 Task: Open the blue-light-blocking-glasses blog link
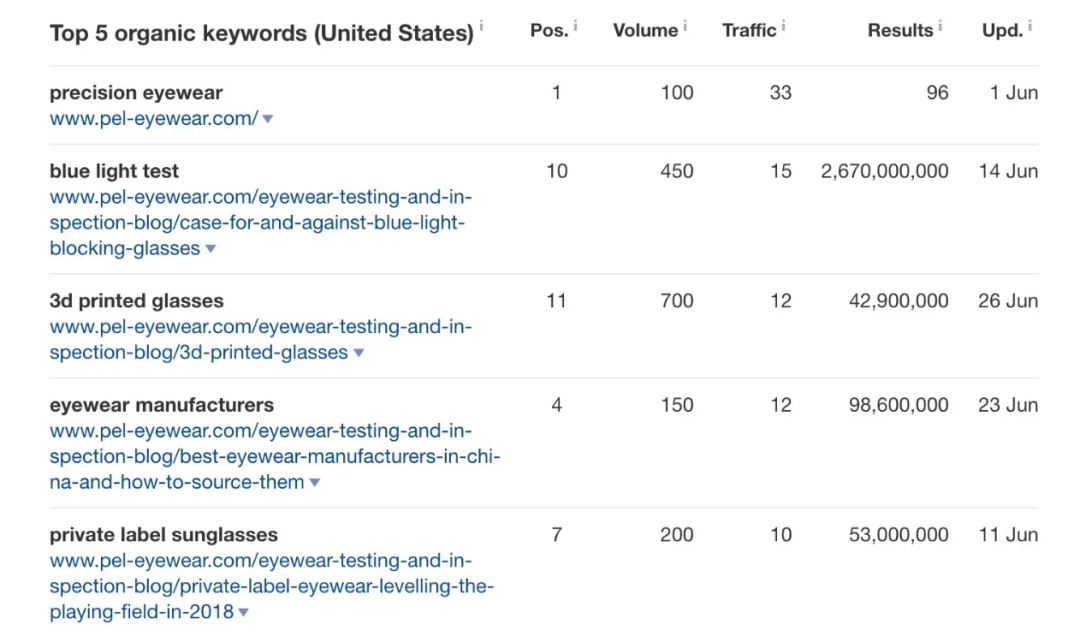[x=258, y=222]
